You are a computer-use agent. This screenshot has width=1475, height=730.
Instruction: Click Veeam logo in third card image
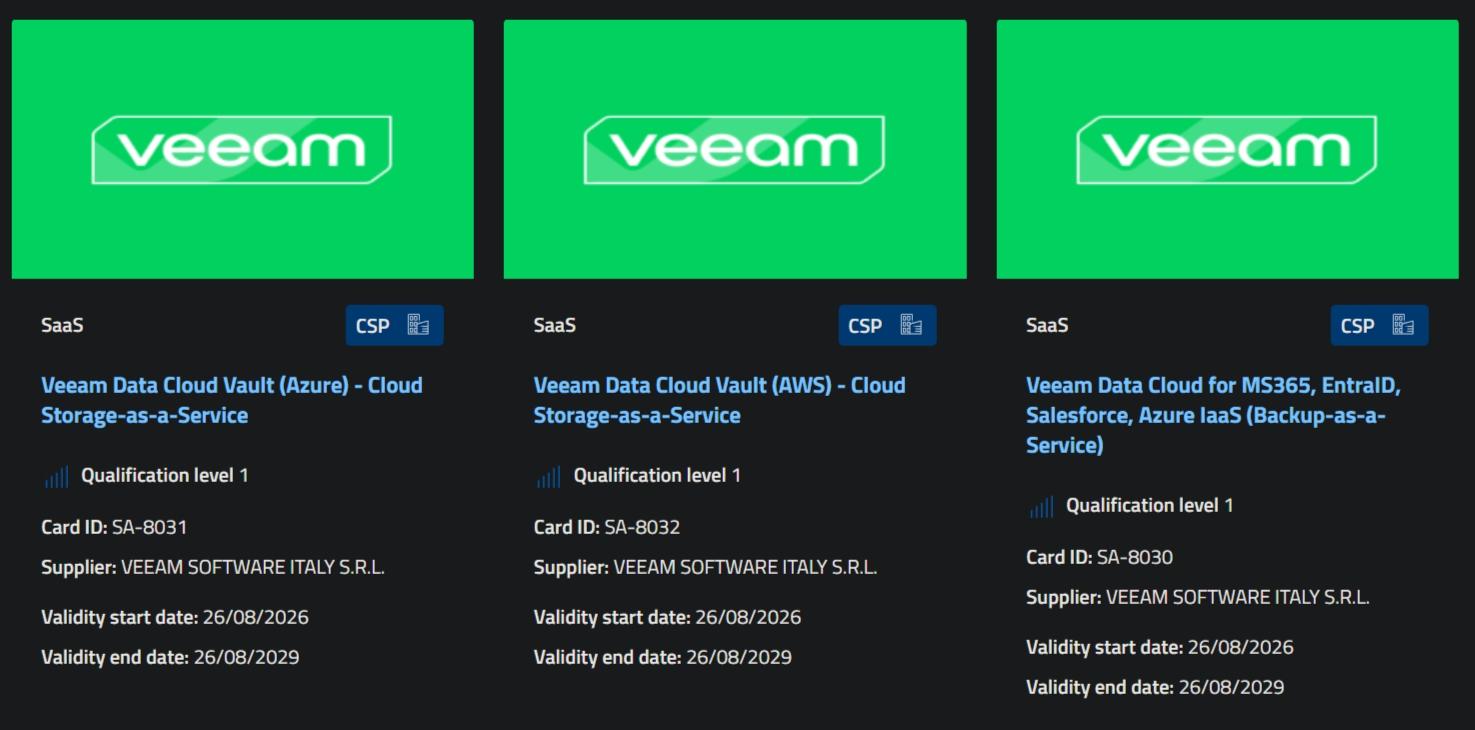(1227, 150)
